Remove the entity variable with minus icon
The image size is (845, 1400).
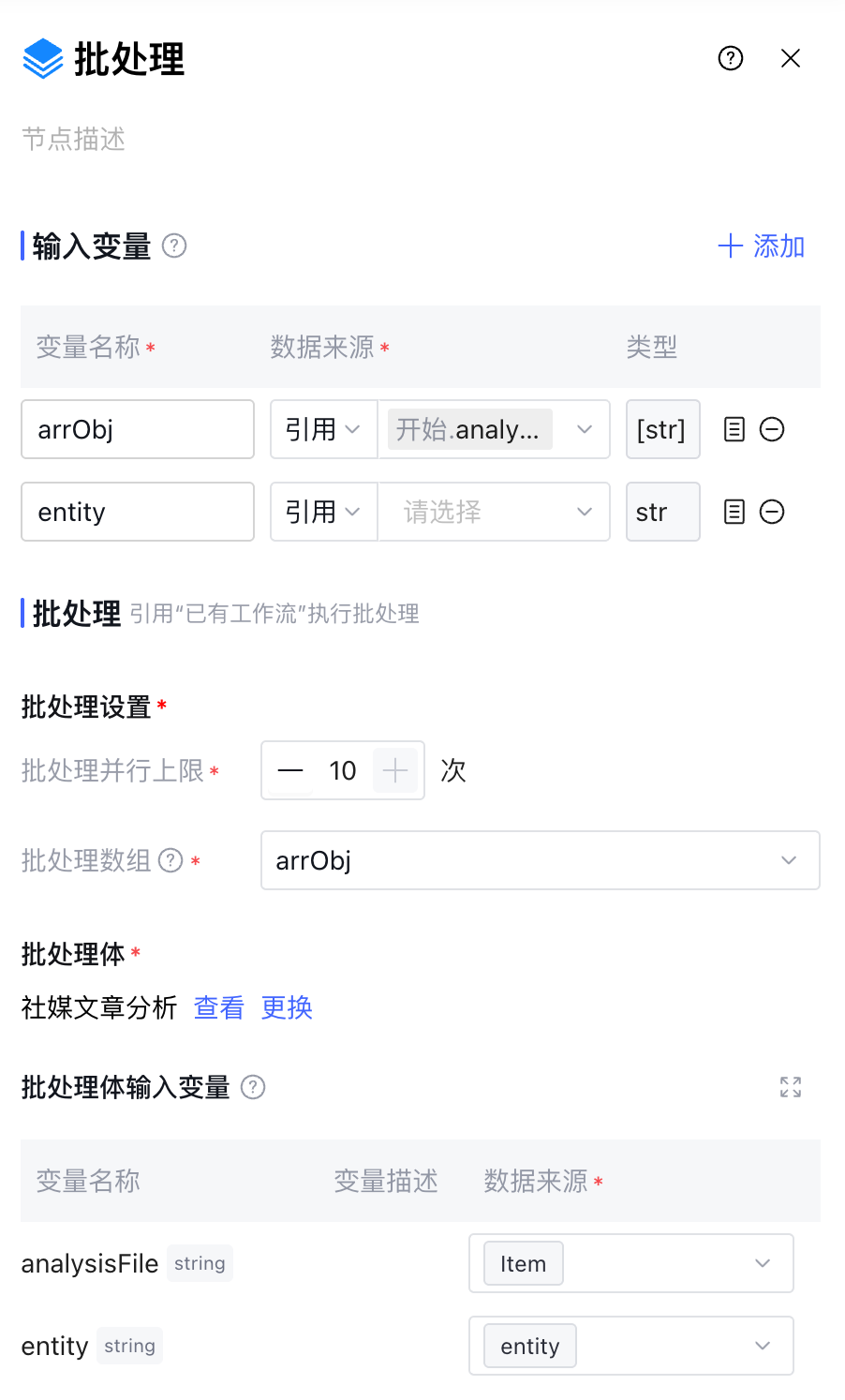tap(772, 512)
